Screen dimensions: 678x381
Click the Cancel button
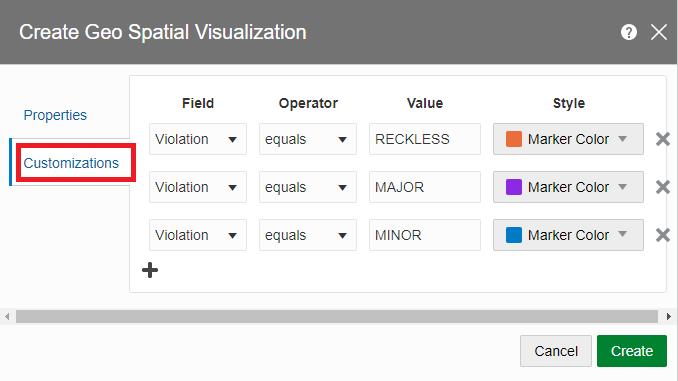pos(556,351)
